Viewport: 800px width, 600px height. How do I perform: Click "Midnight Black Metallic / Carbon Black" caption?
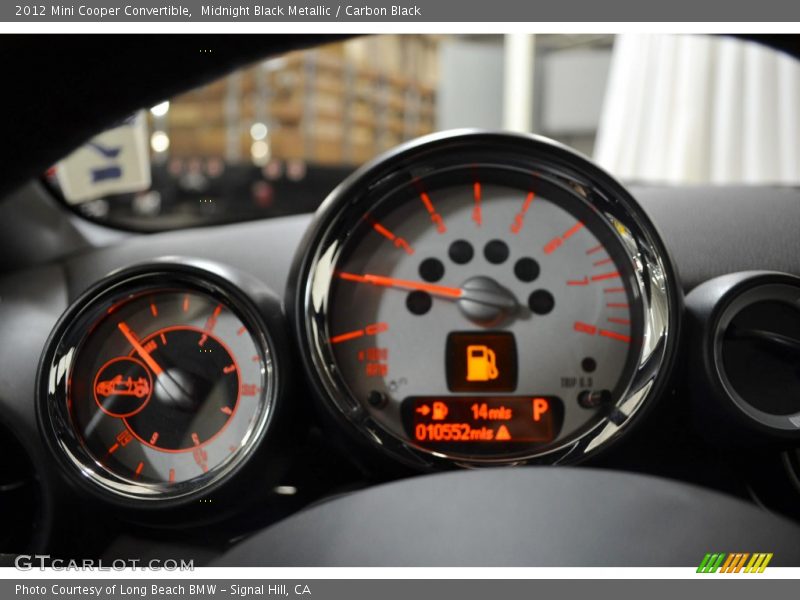pos(310,10)
